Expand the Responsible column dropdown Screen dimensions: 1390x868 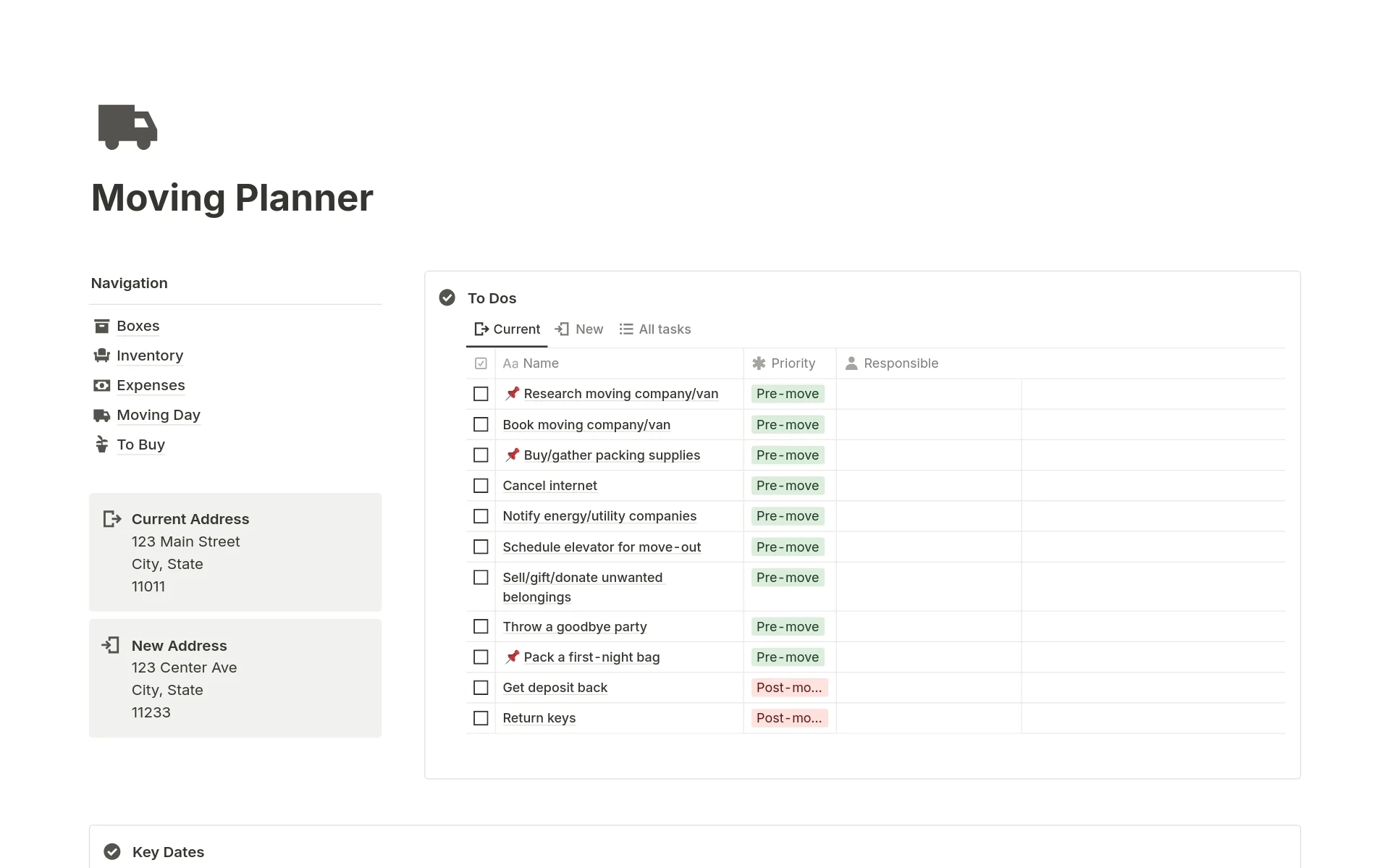pos(900,363)
